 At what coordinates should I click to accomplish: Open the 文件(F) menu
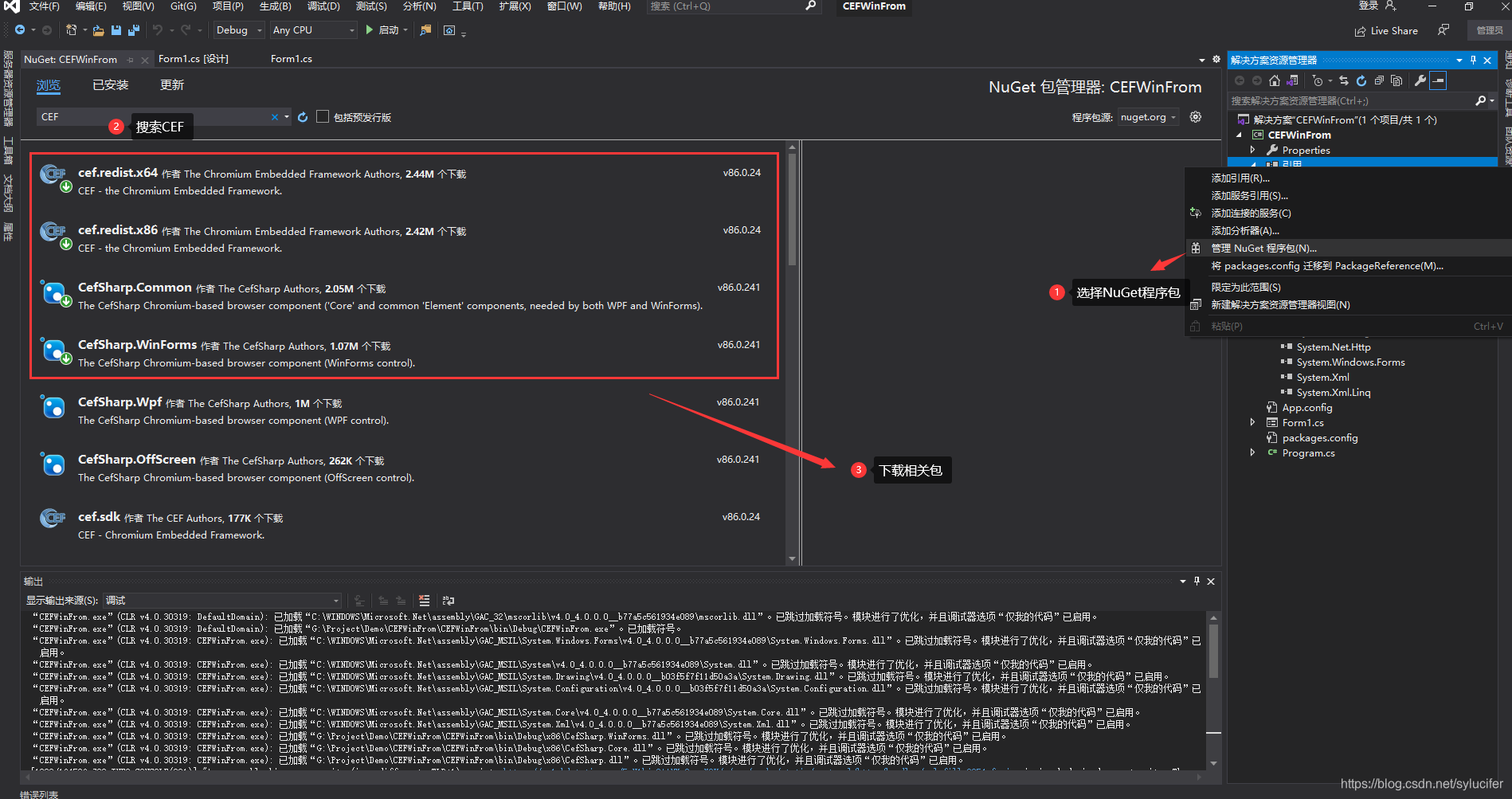pos(45,6)
